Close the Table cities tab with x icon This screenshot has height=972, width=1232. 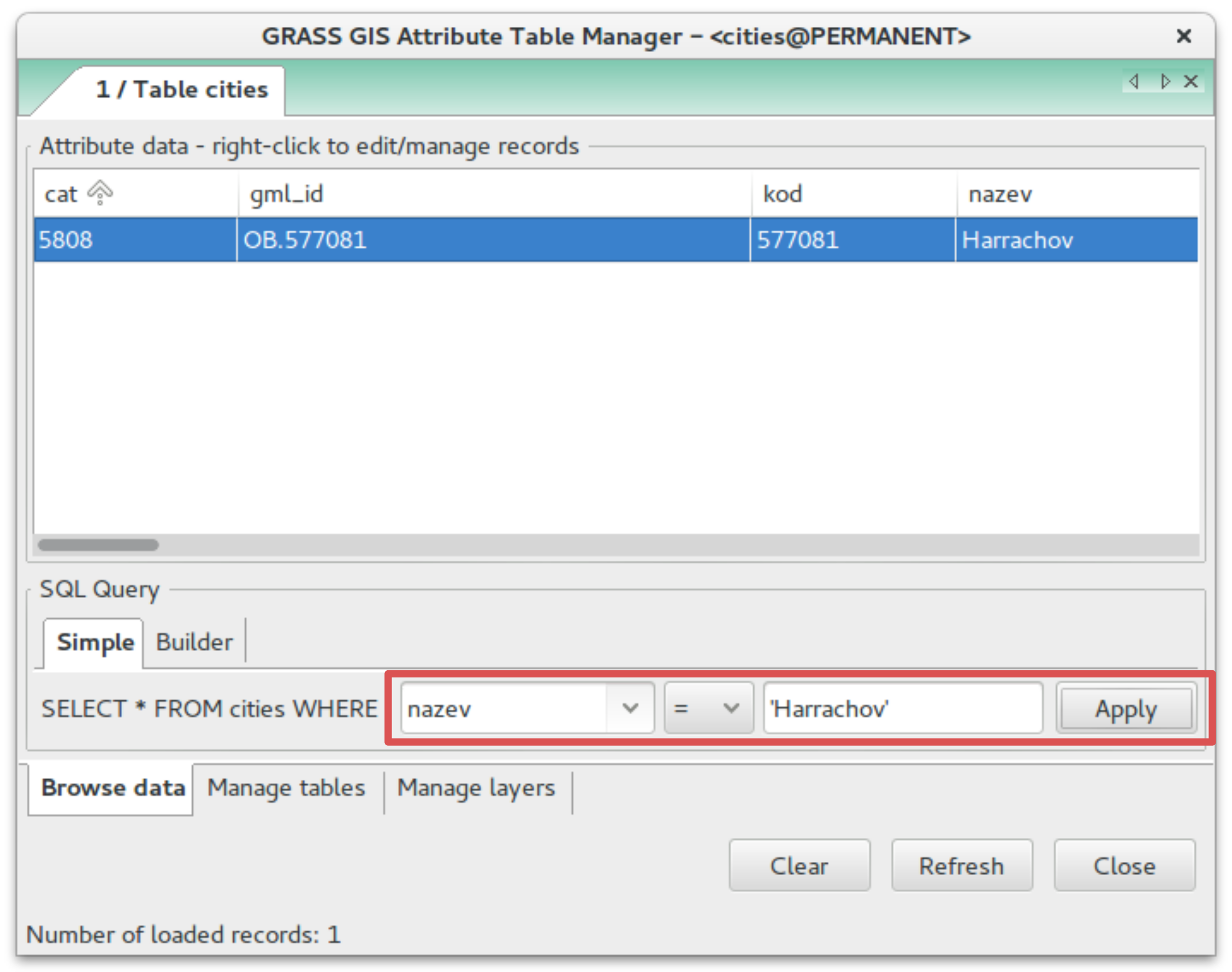[x=1191, y=82]
